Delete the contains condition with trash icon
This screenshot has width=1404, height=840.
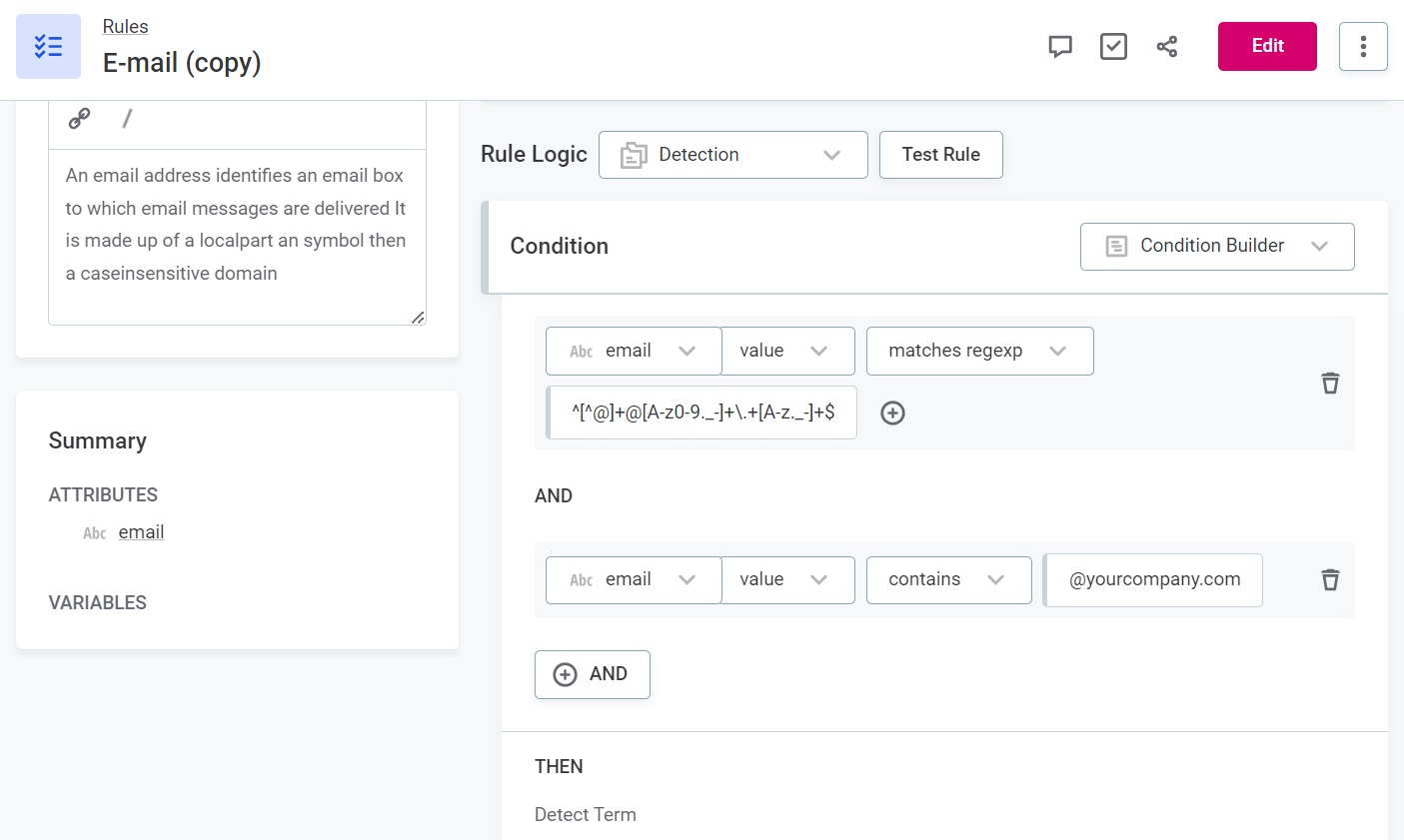(x=1330, y=580)
